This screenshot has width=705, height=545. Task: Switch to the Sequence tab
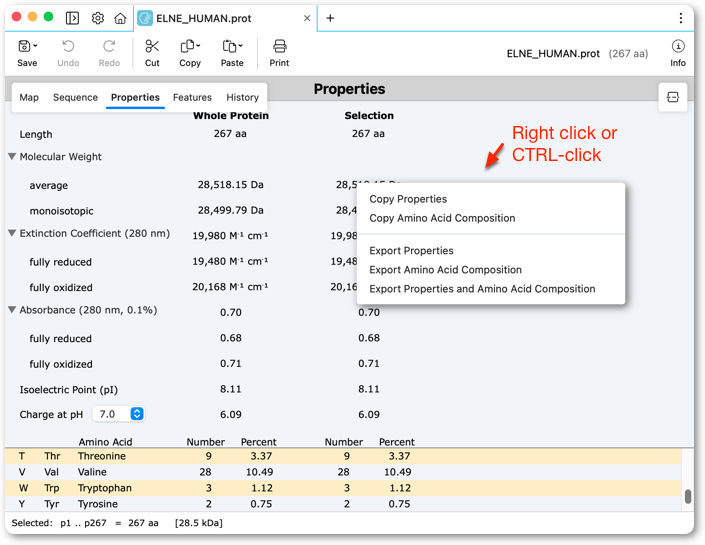(75, 98)
